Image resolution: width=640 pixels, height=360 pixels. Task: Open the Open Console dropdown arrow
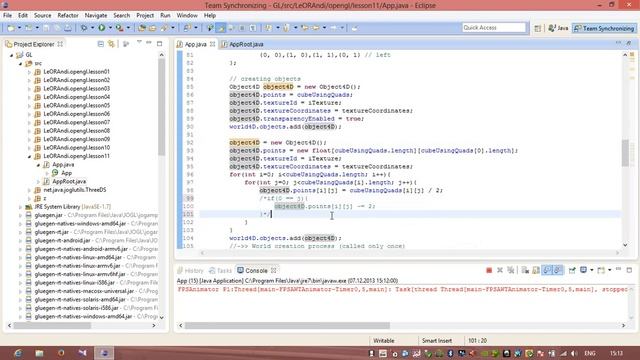609,270
